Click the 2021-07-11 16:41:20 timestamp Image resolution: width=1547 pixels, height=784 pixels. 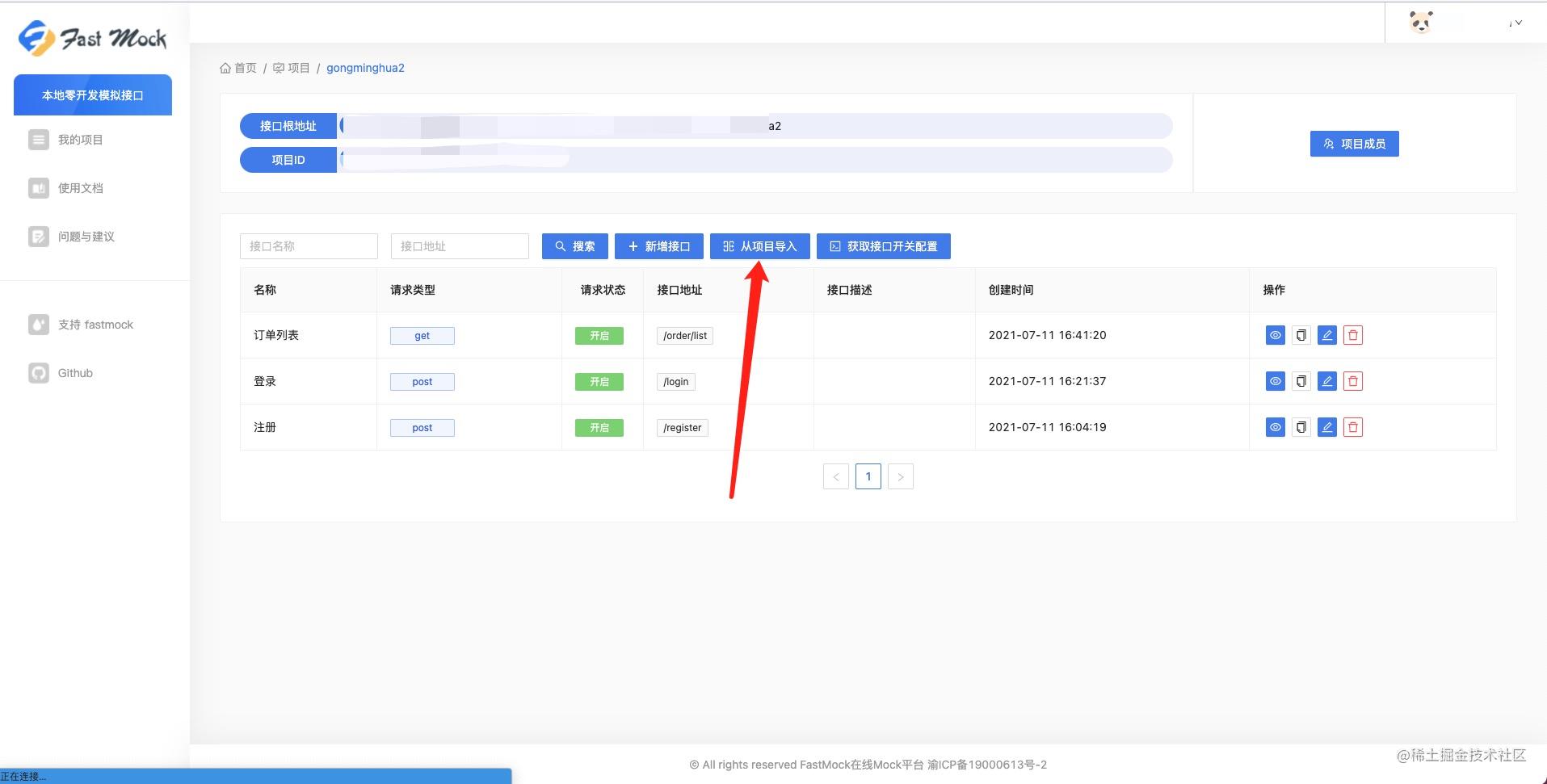click(x=1048, y=335)
